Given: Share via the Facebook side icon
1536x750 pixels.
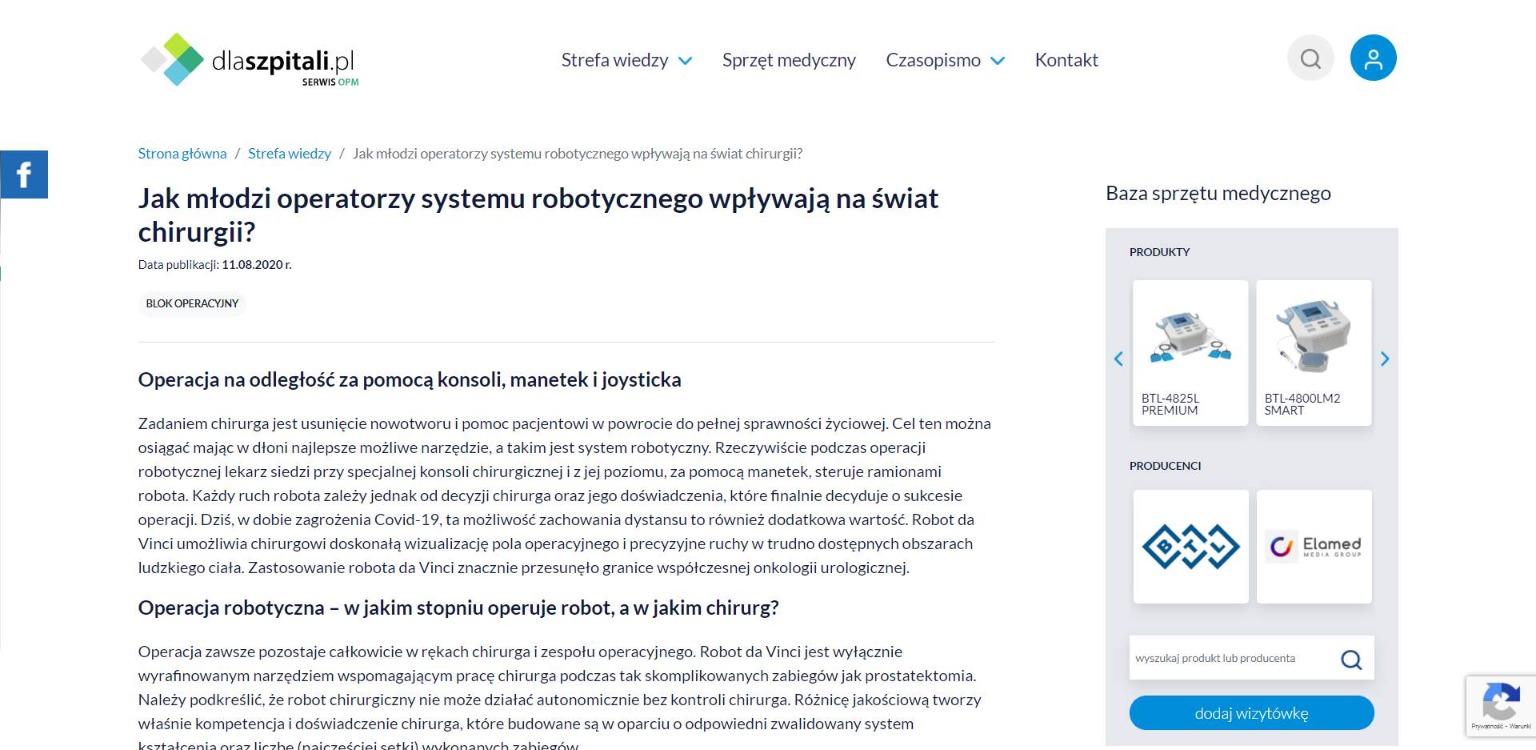Looking at the screenshot, I should pyautogui.click(x=23, y=175).
